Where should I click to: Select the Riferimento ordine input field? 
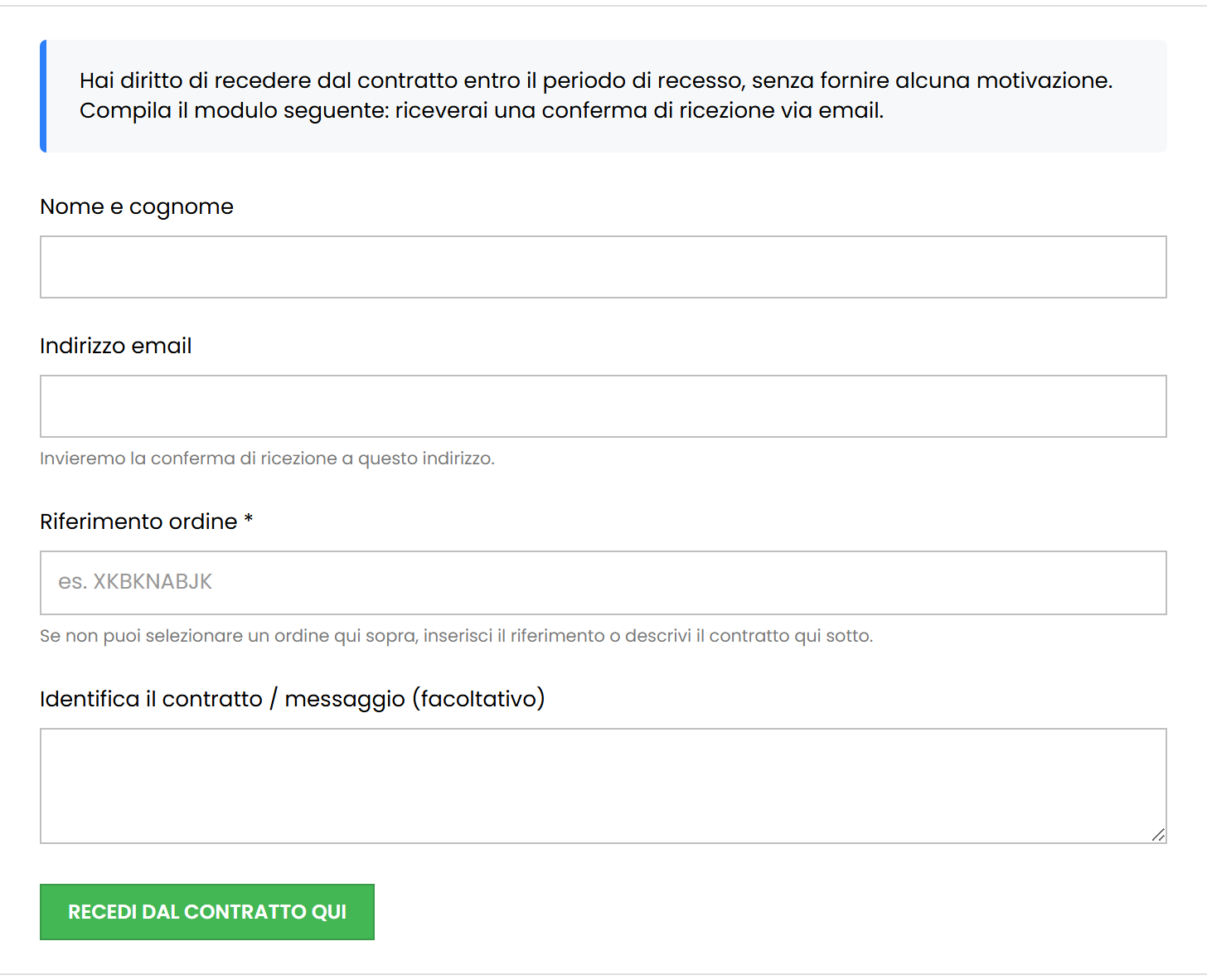click(603, 583)
